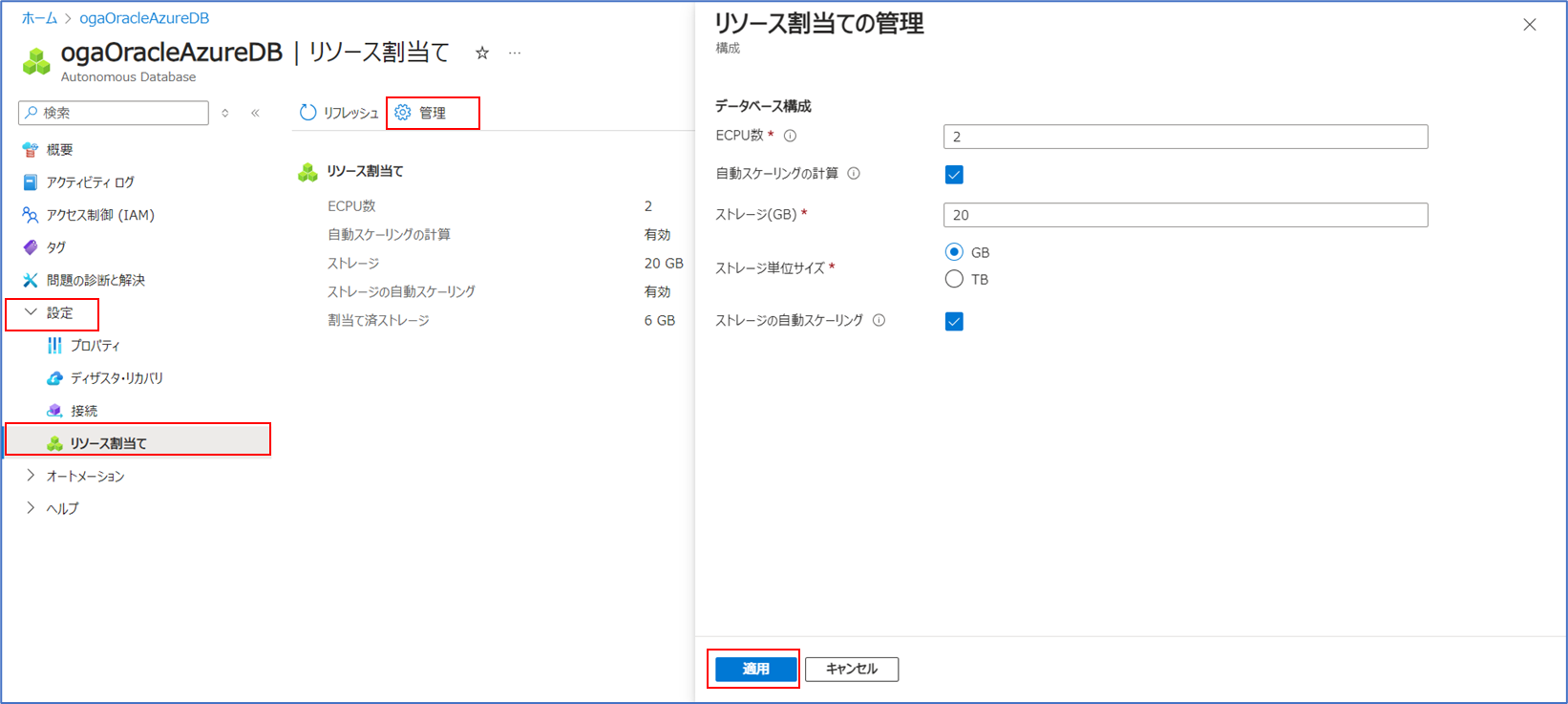
Task: Expand the ヘルプ section
Action: point(31,508)
